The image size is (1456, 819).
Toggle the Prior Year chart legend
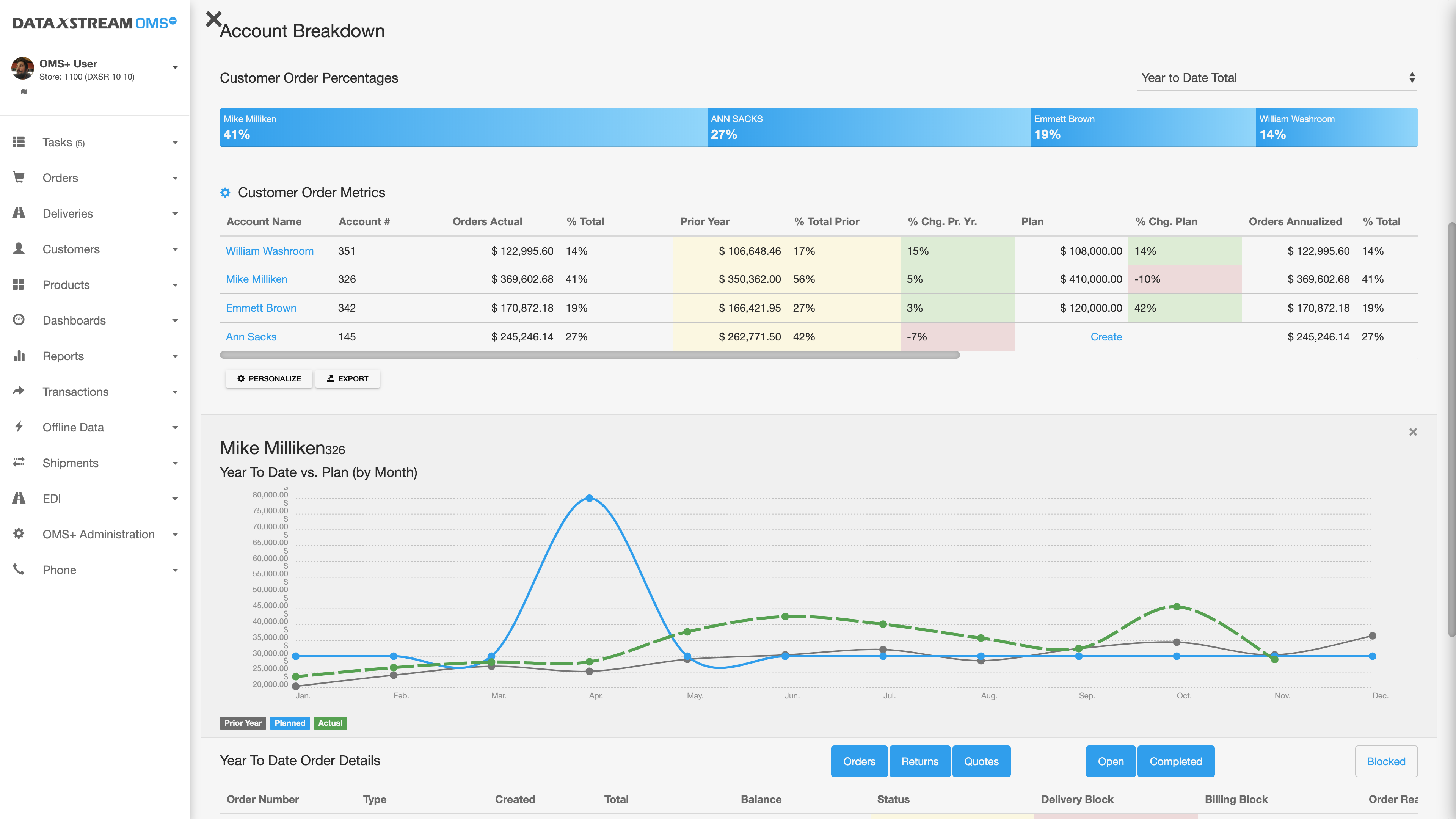click(x=243, y=723)
